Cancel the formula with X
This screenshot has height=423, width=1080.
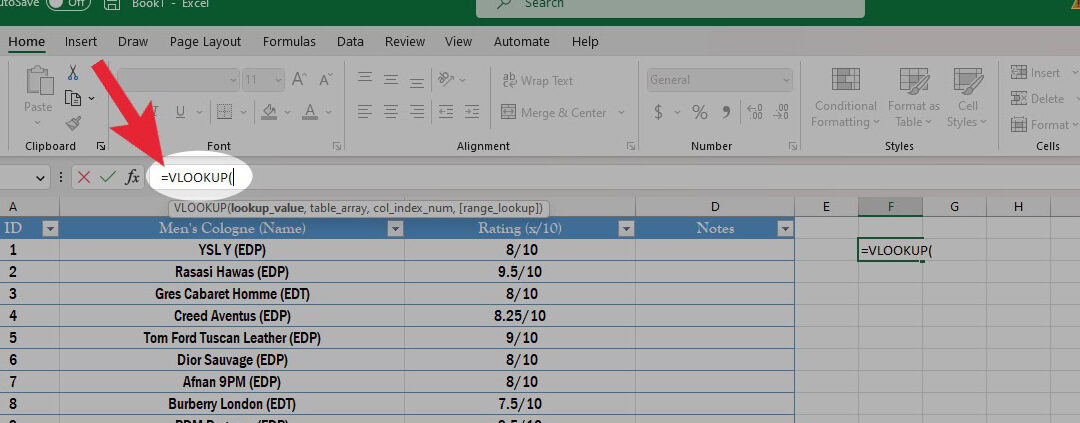click(84, 177)
